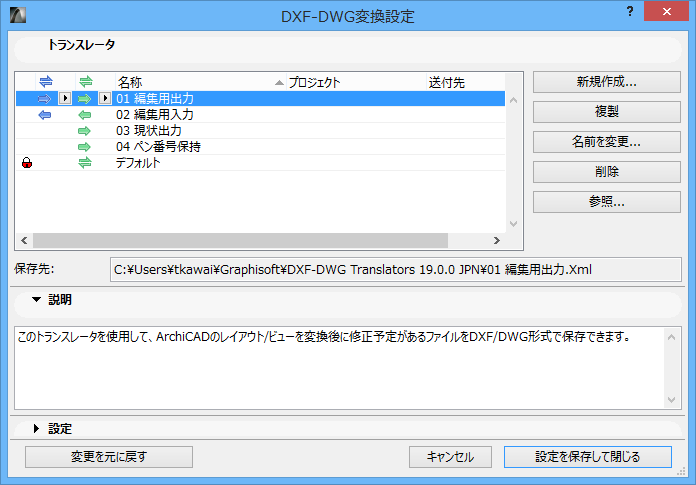Click translator list scroll down arrow
The image size is (696, 485).
tap(514, 224)
